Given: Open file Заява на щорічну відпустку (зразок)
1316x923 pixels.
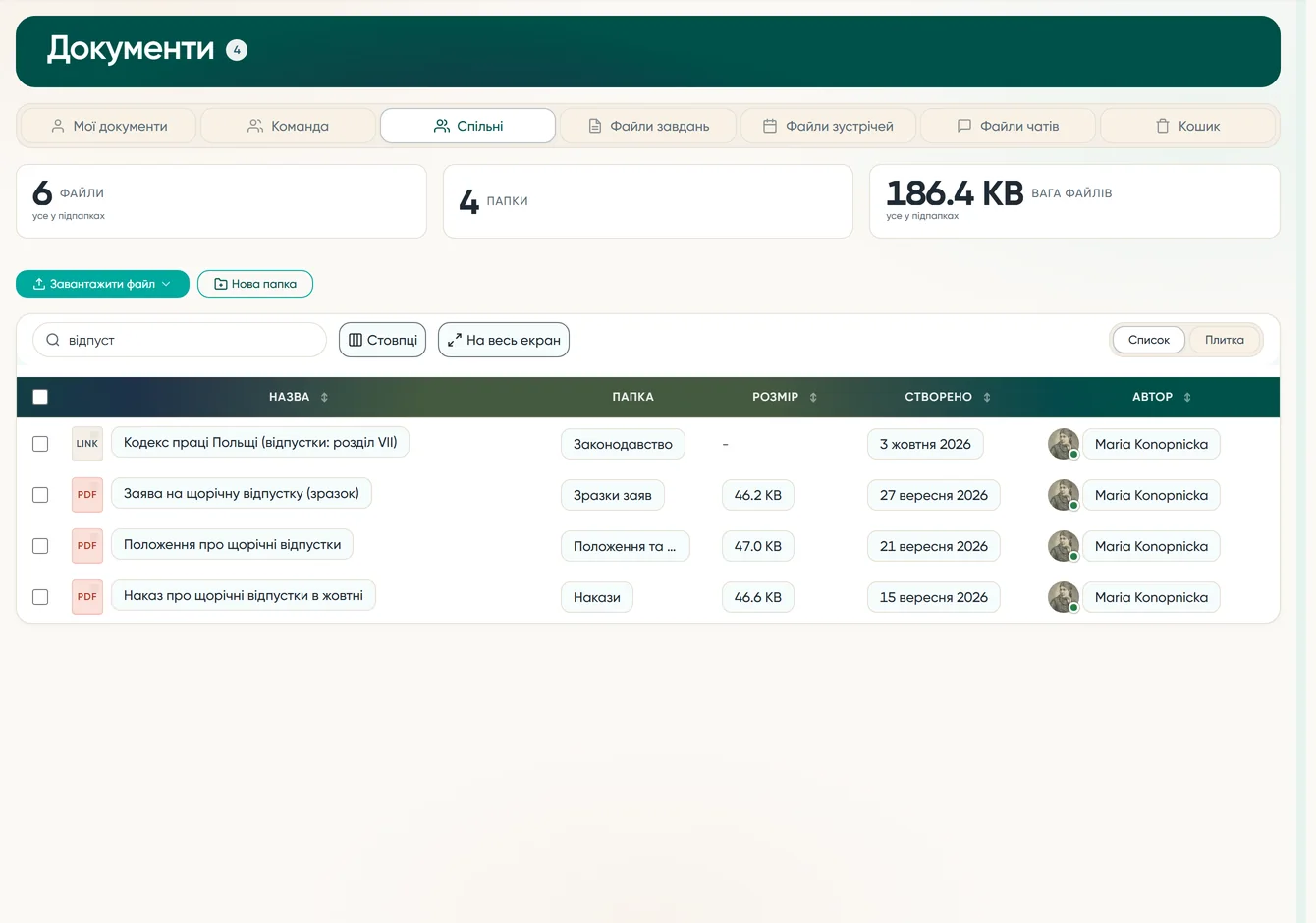Looking at the screenshot, I should click(x=242, y=493).
